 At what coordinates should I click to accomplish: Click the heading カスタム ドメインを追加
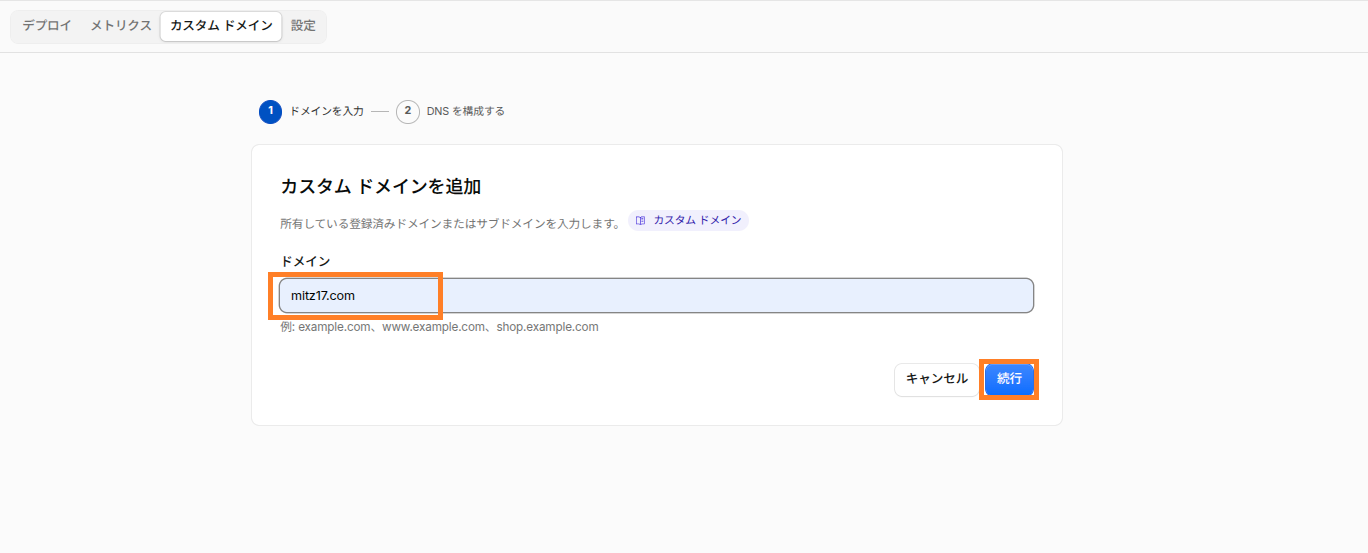point(381,186)
